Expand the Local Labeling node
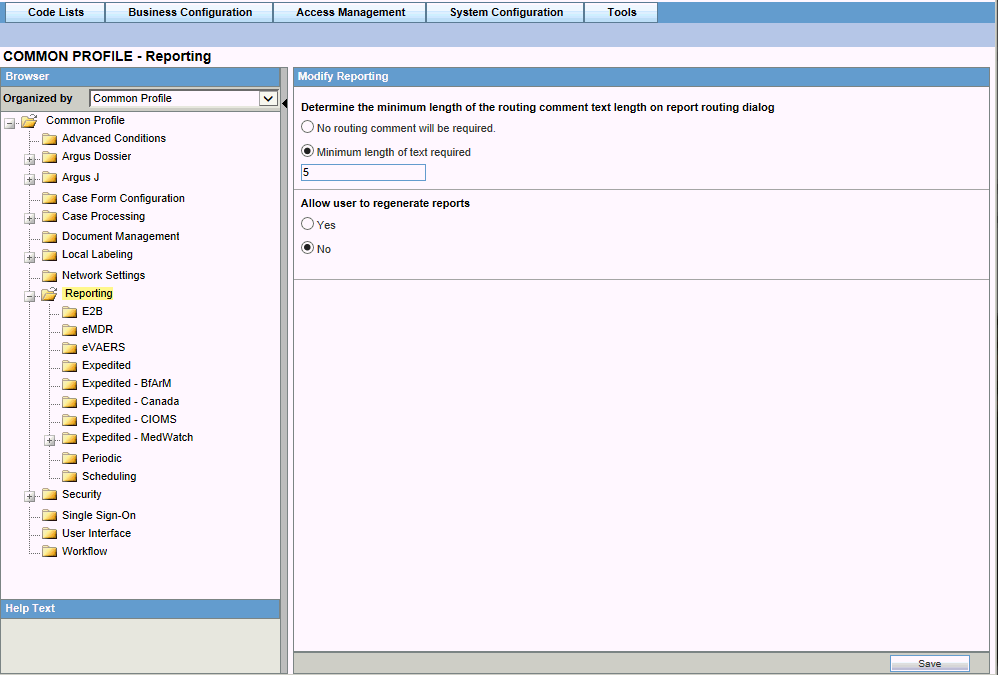The width and height of the screenshot is (998, 675). 29,258
